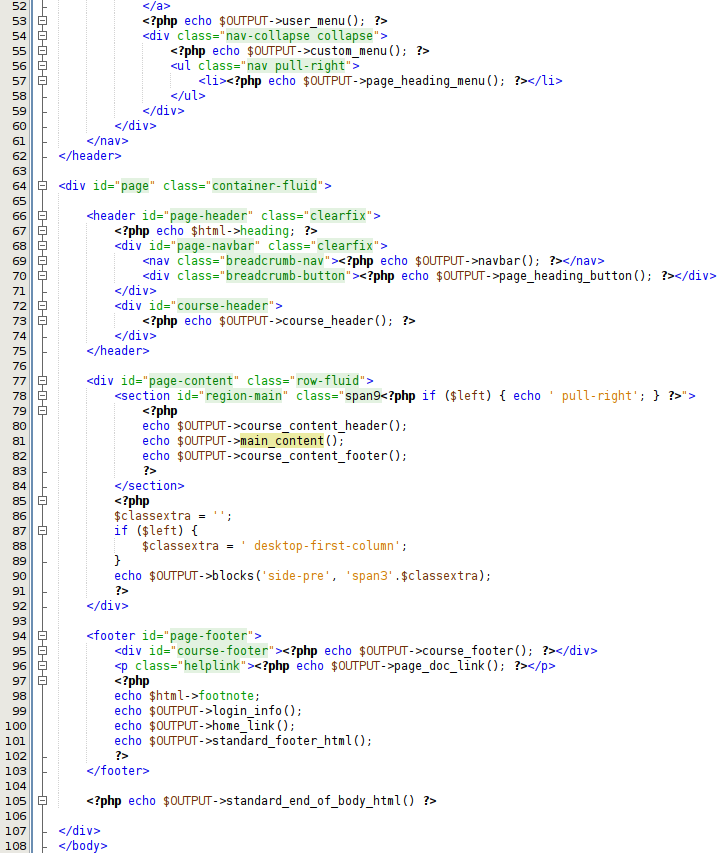Collapse fold marker on line 53
This screenshot has height=853, width=721.
(42, 21)
